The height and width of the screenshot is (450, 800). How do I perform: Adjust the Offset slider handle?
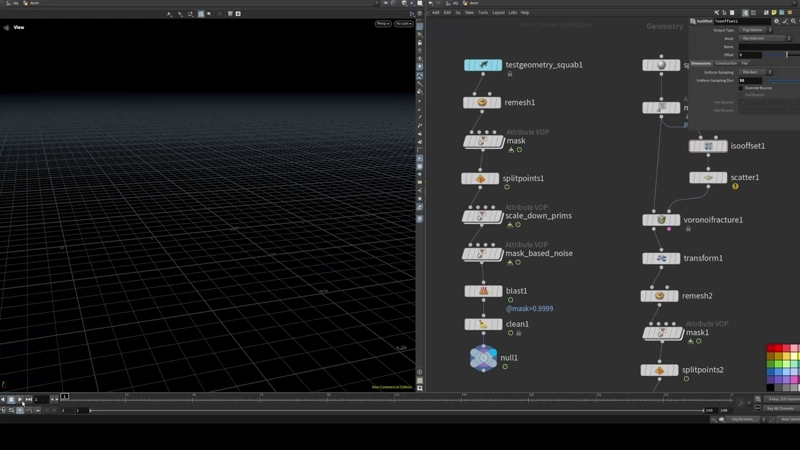pyautogui.click(x=787, y=55)
